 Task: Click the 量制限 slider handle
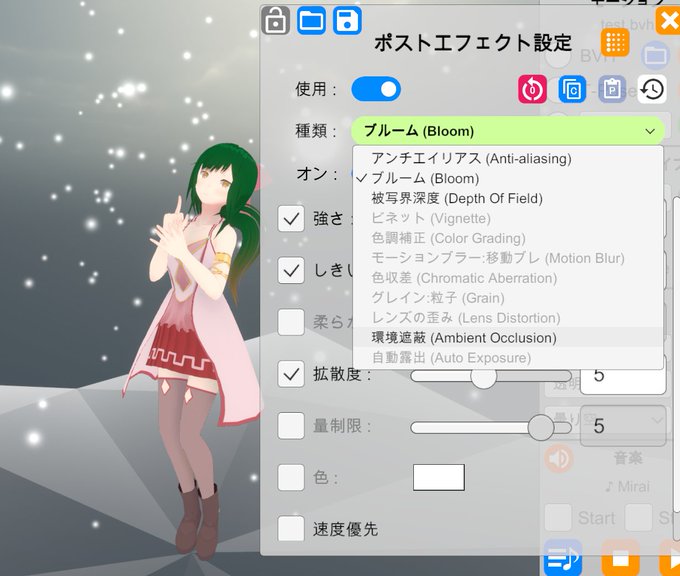pyautogui.click(x=541, y=427)
